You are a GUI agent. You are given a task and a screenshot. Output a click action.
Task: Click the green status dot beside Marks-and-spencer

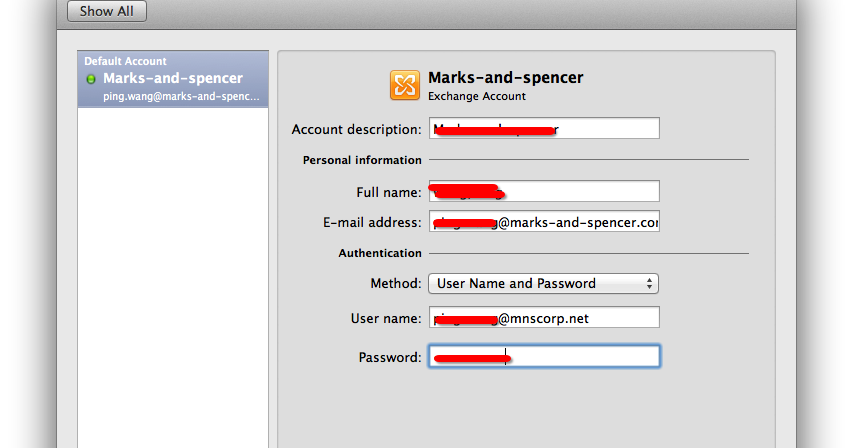point(91,79)
